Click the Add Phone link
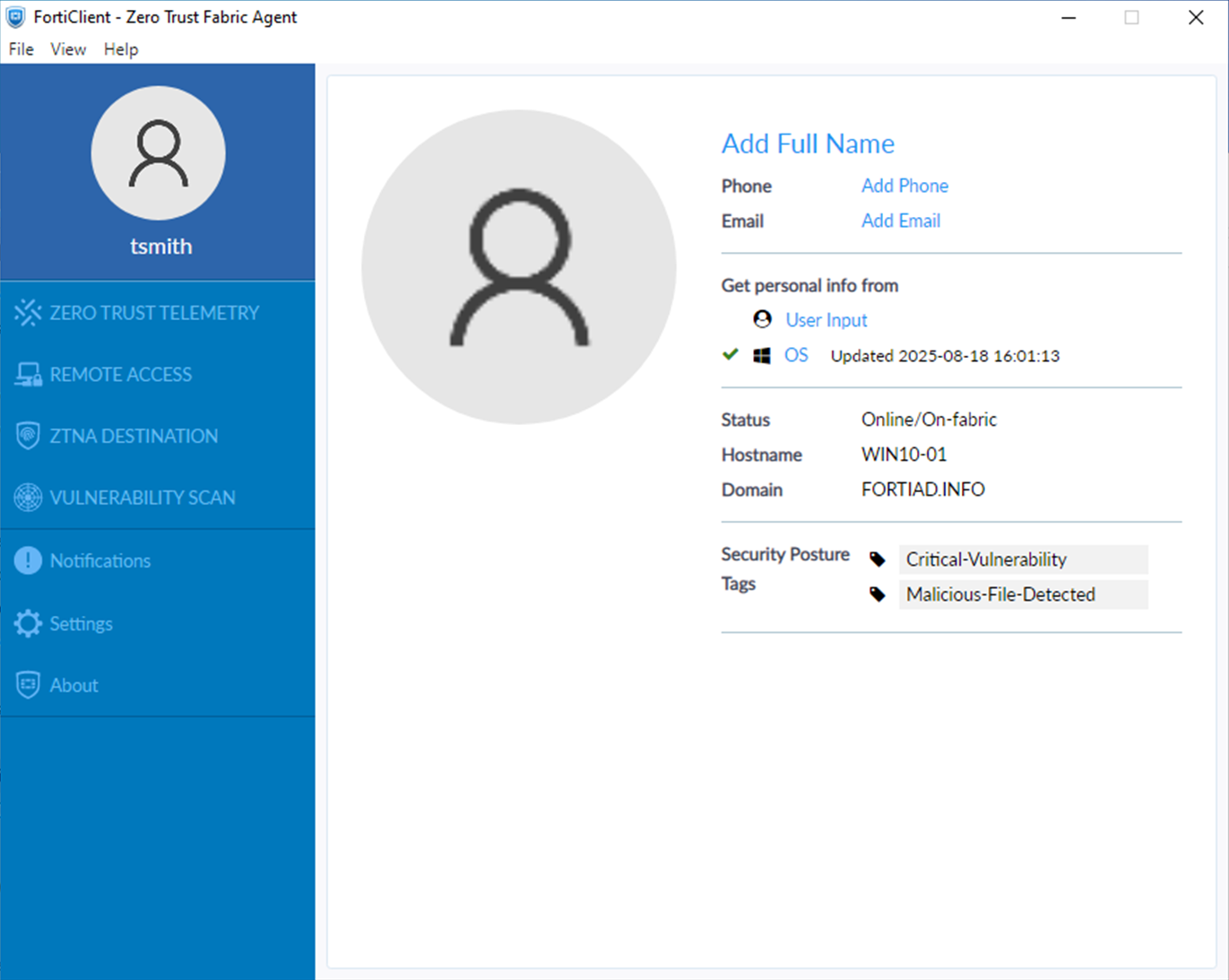This screenshot has width=1229, height=980. 904,186
